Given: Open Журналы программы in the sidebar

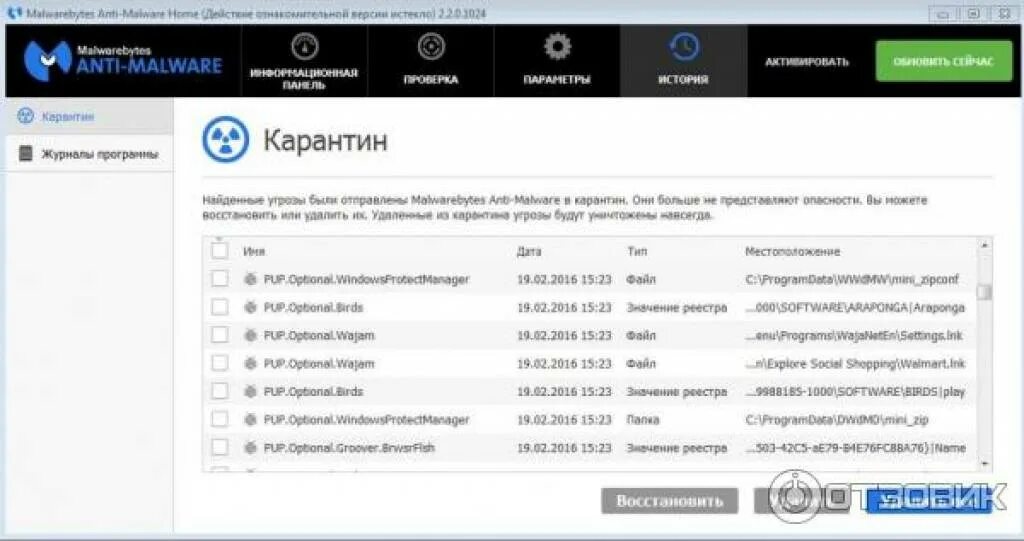Looking at the screenshot, I should [89, 154].
